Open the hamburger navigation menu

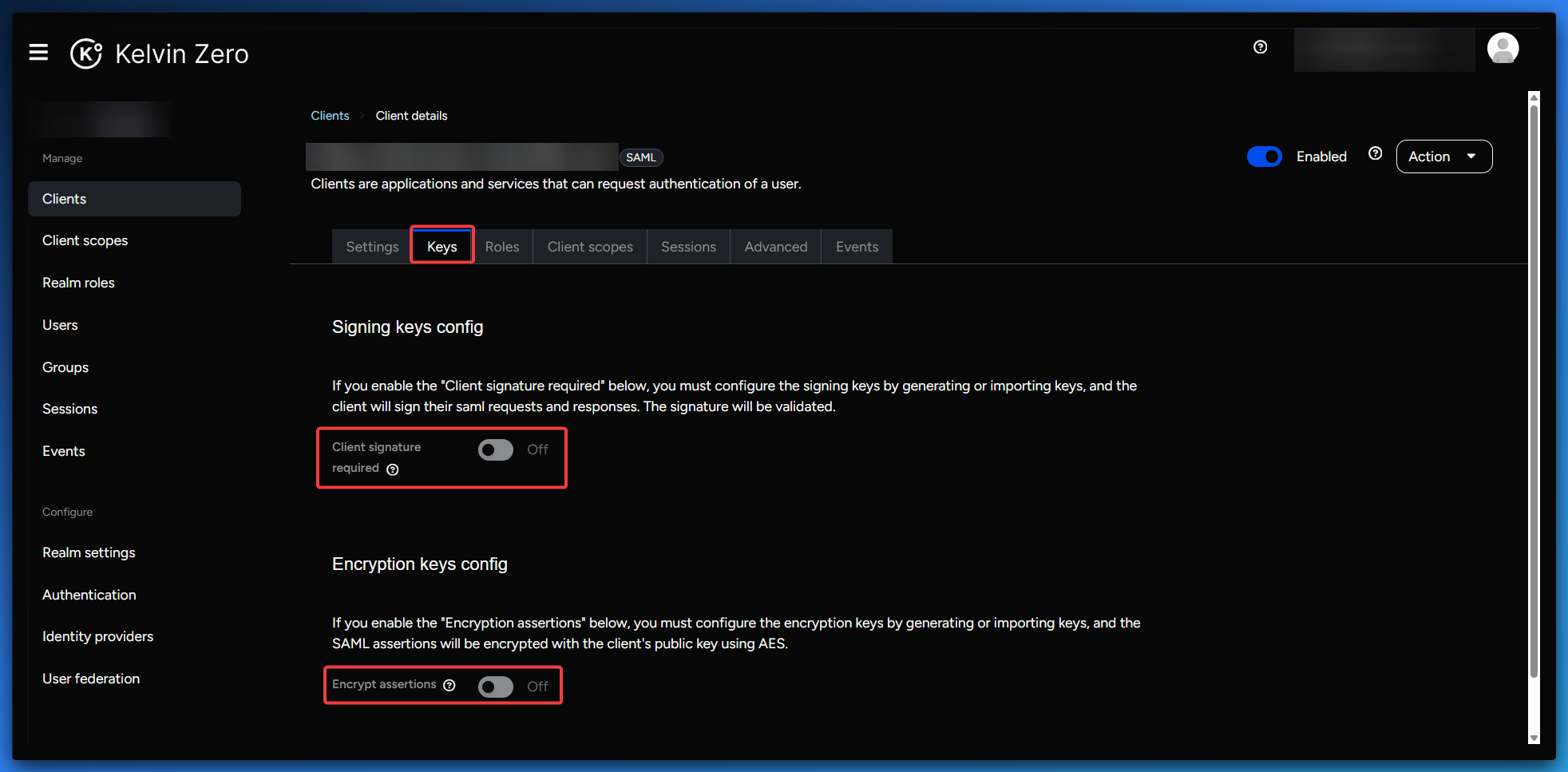pyautogui.click(x=38, y=53)
